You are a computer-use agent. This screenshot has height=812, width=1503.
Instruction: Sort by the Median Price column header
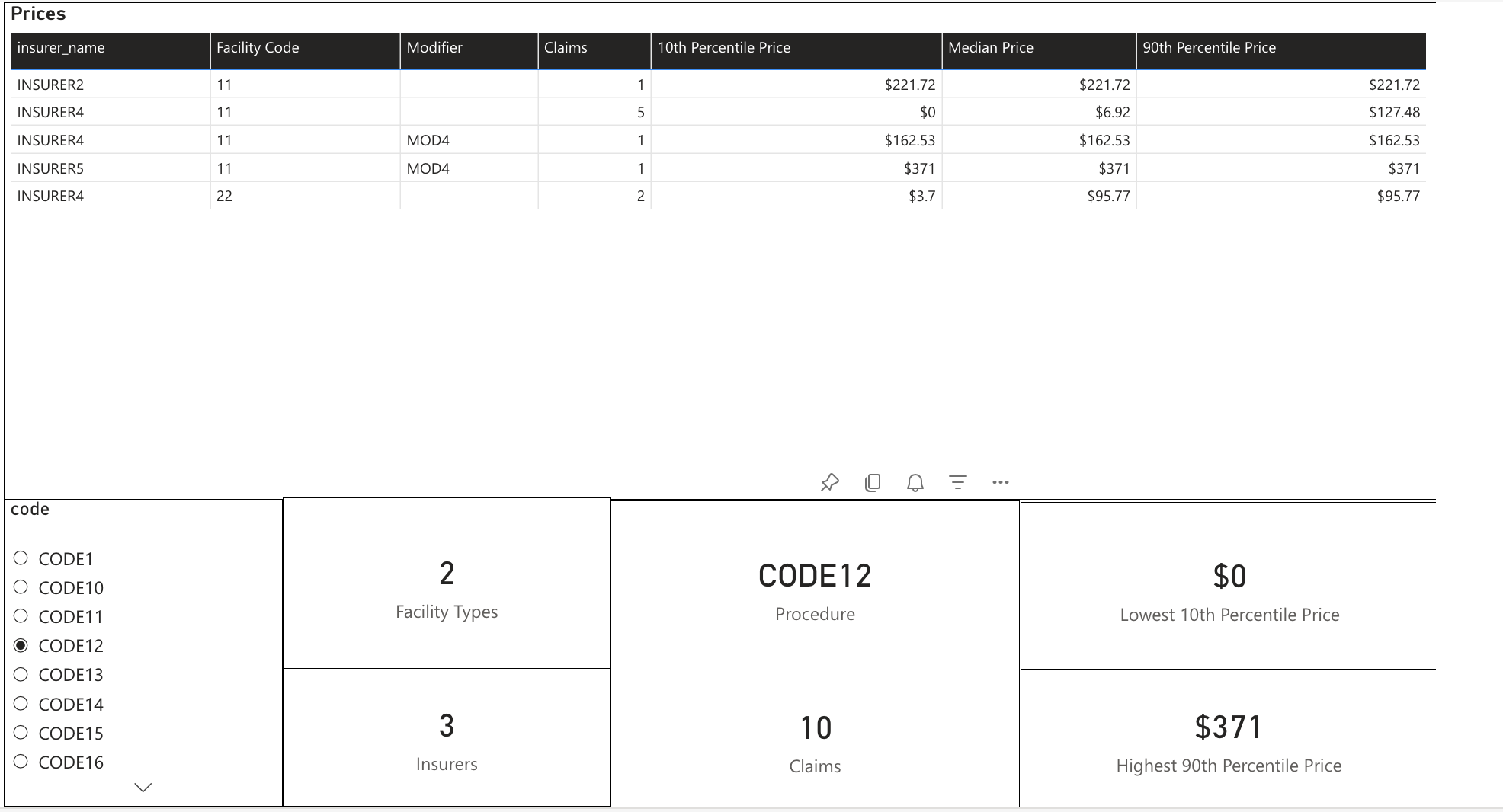990,48
